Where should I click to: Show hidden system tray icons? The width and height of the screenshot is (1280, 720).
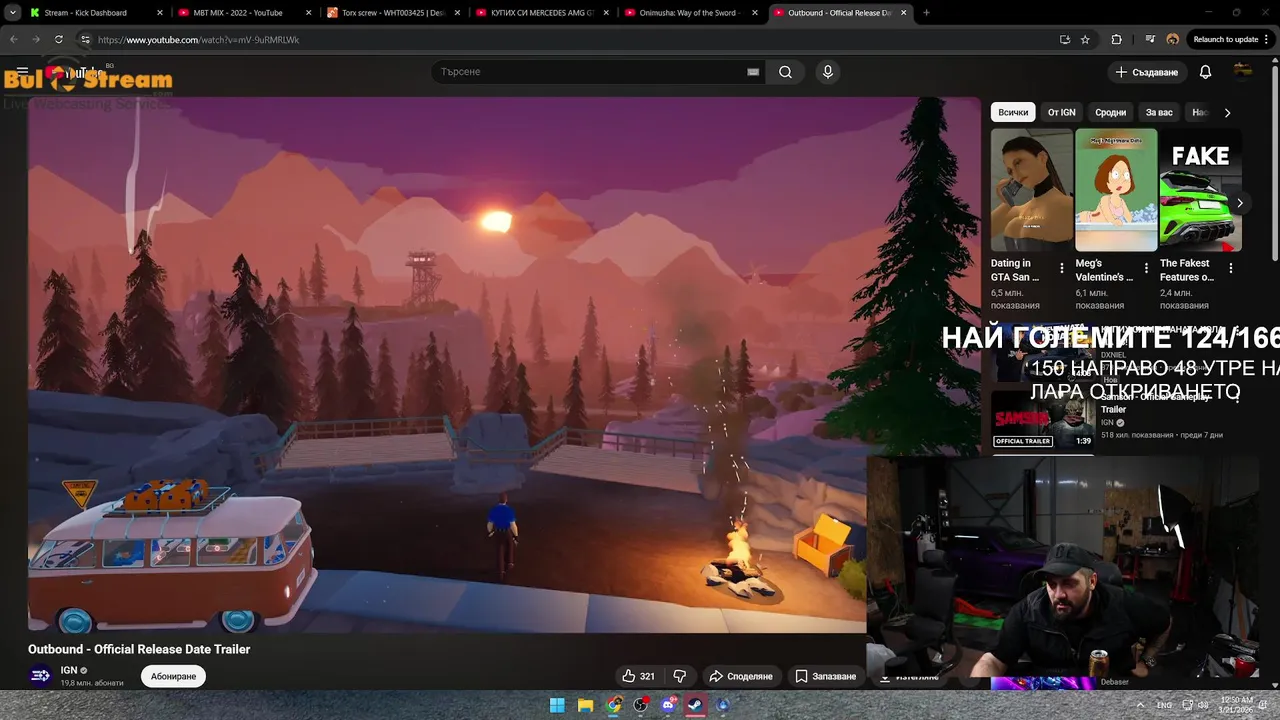point(1140,705)
